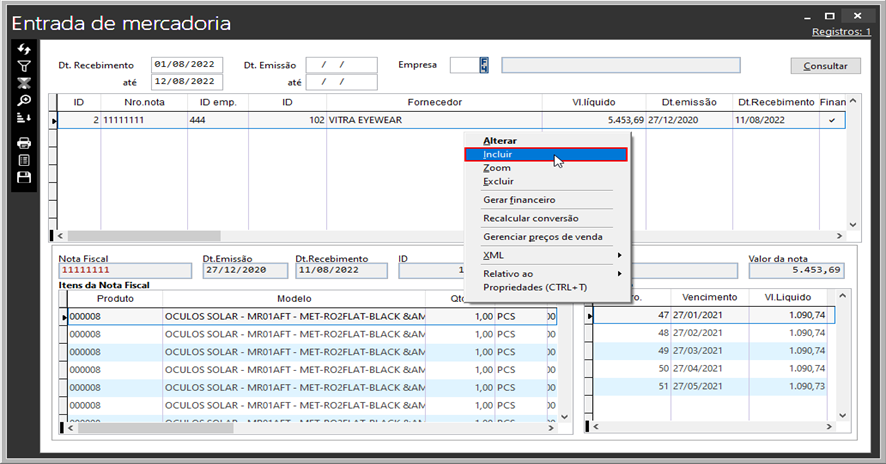Screen dimensions: 886x464
Task: Click the items grid horizontal scrollbar thumb
Action: 155,428
